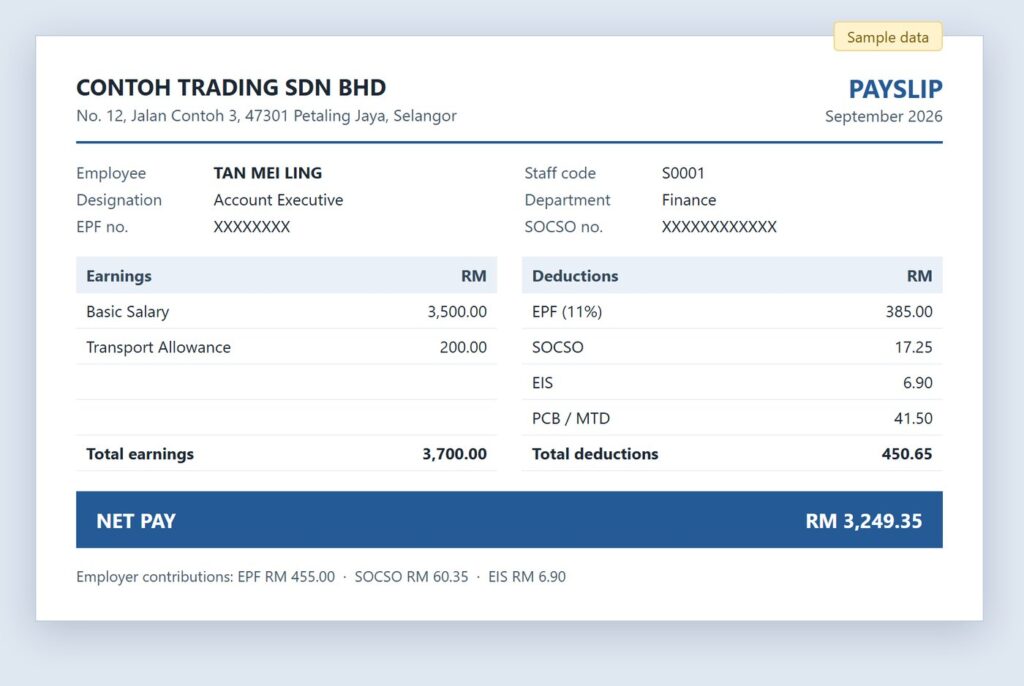Screen dimensions: 1024x686
Task: Click the PCB / MTD deduction label
Action: (x=571, y=418)
